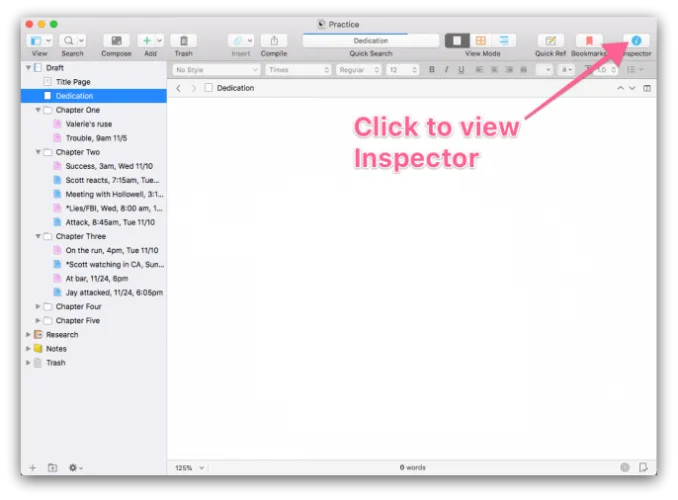Open the font size 12 combo box
Image resolution: width=678 pixels, height=500 pixels.
point(403,70)
